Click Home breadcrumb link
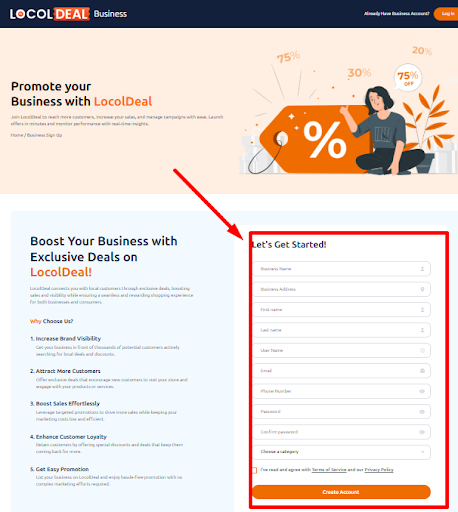Screen dimensions: 458x512 click(x=17, y=135)
